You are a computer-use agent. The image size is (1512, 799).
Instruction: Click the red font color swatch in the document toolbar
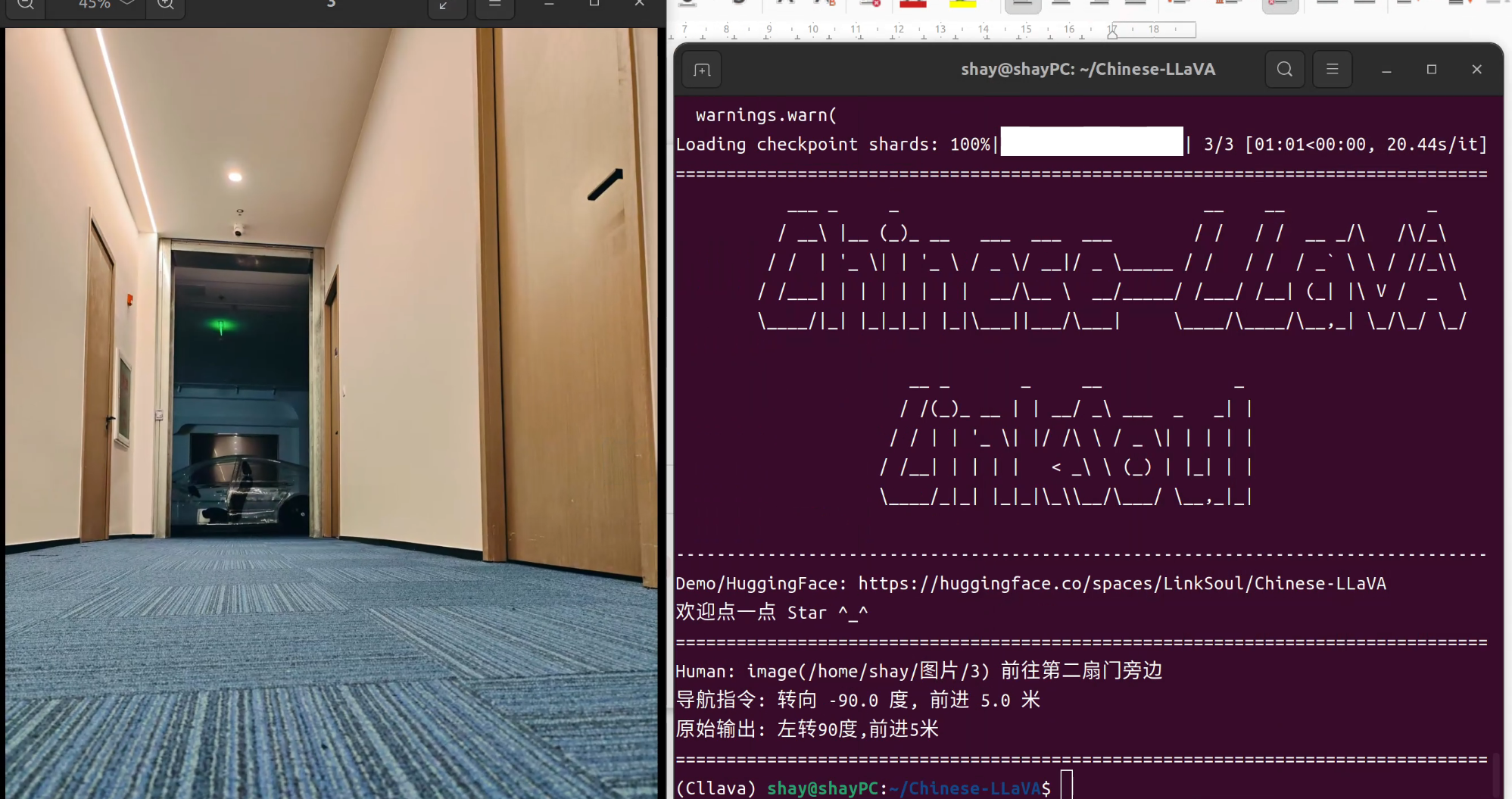[x=912, y=4]
